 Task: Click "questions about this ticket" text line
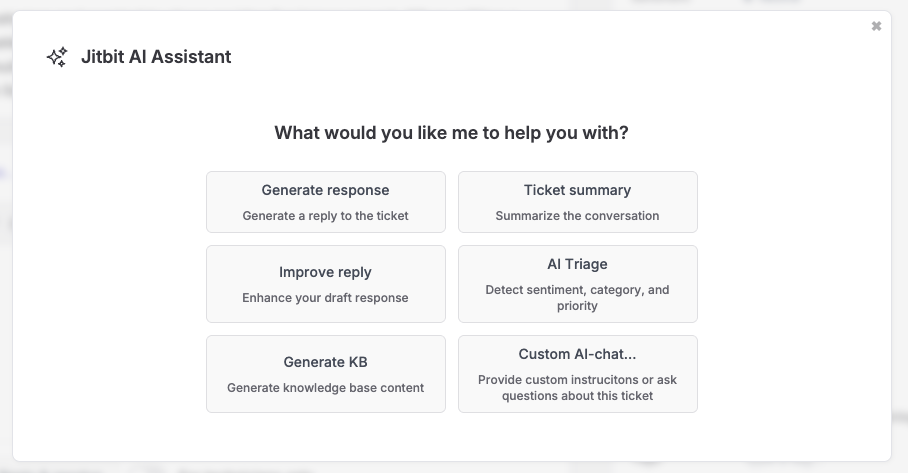pos(577,396)
